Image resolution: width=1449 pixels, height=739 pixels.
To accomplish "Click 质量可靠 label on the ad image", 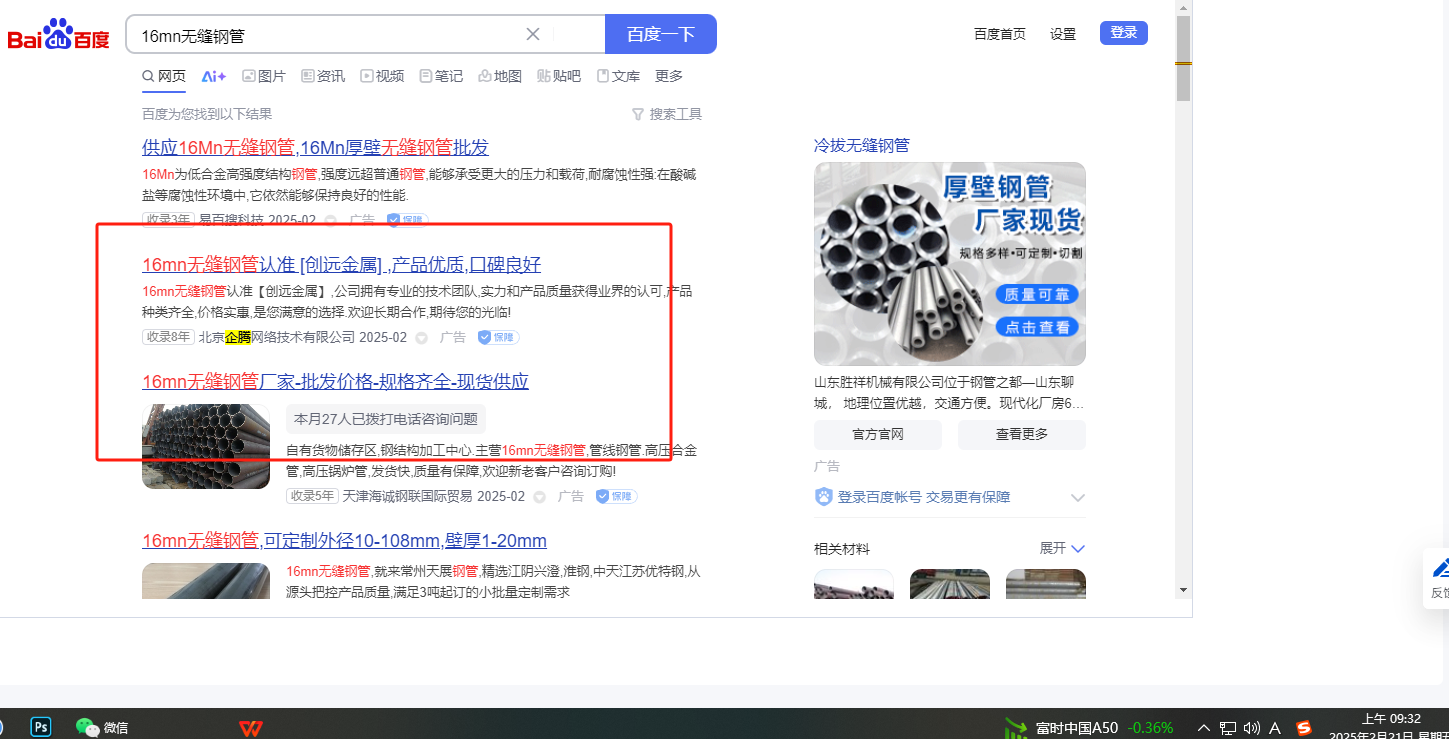I will click(1037, 294).
